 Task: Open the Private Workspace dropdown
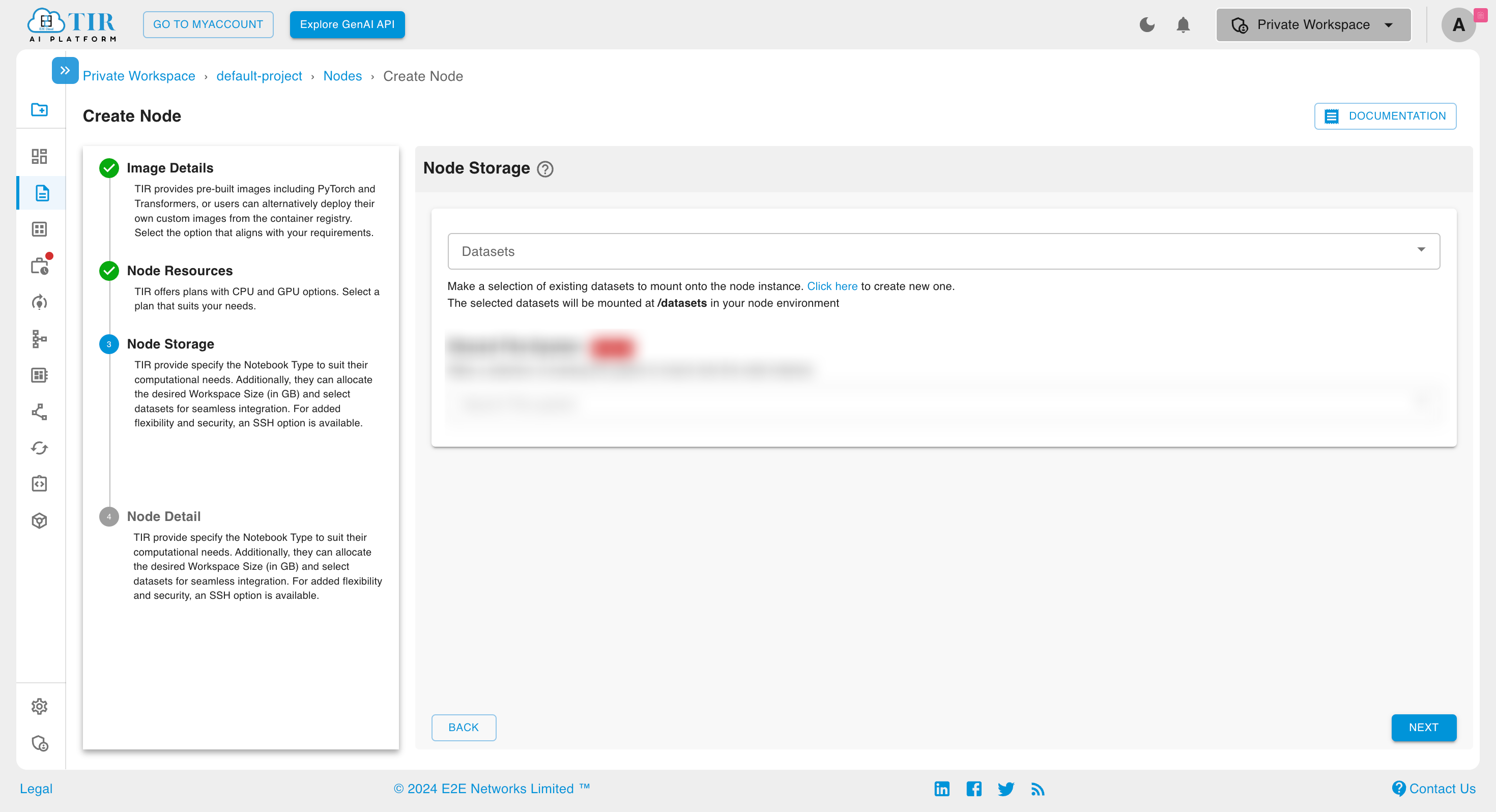tap(1313, 24)
